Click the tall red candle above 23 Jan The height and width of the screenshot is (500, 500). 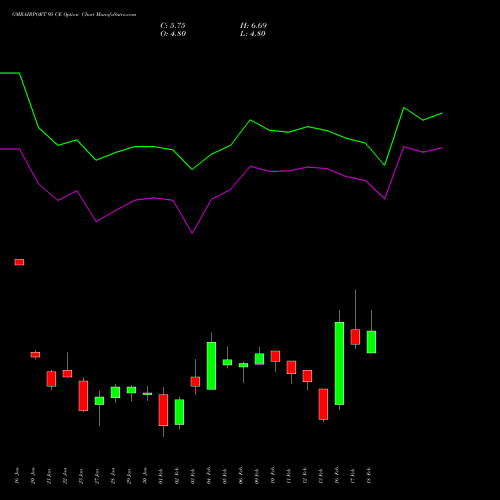[83, 396]
